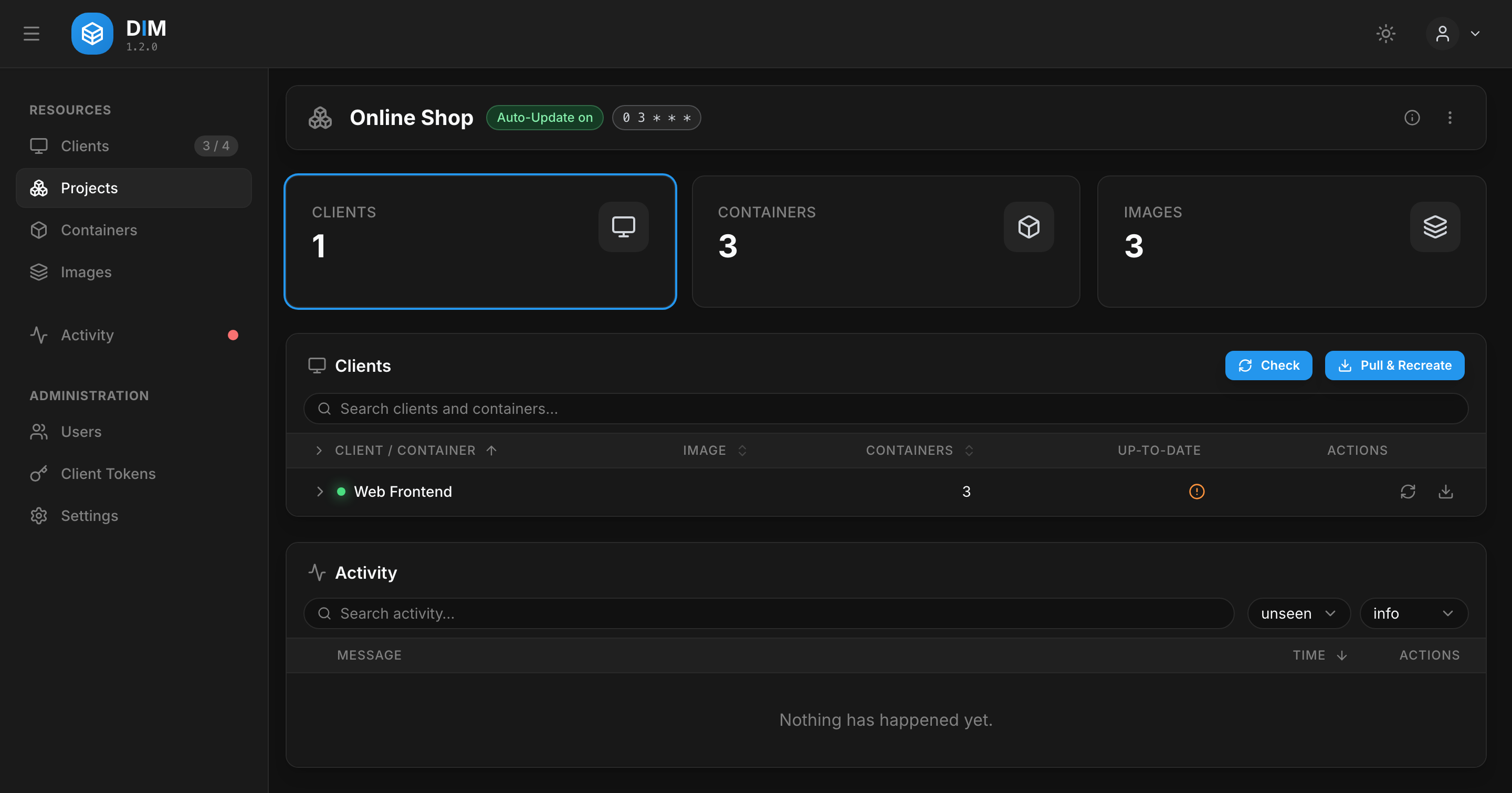Toggle the hamburger sidebar menu
1512x793 pixels.
[x=31, y=34]
